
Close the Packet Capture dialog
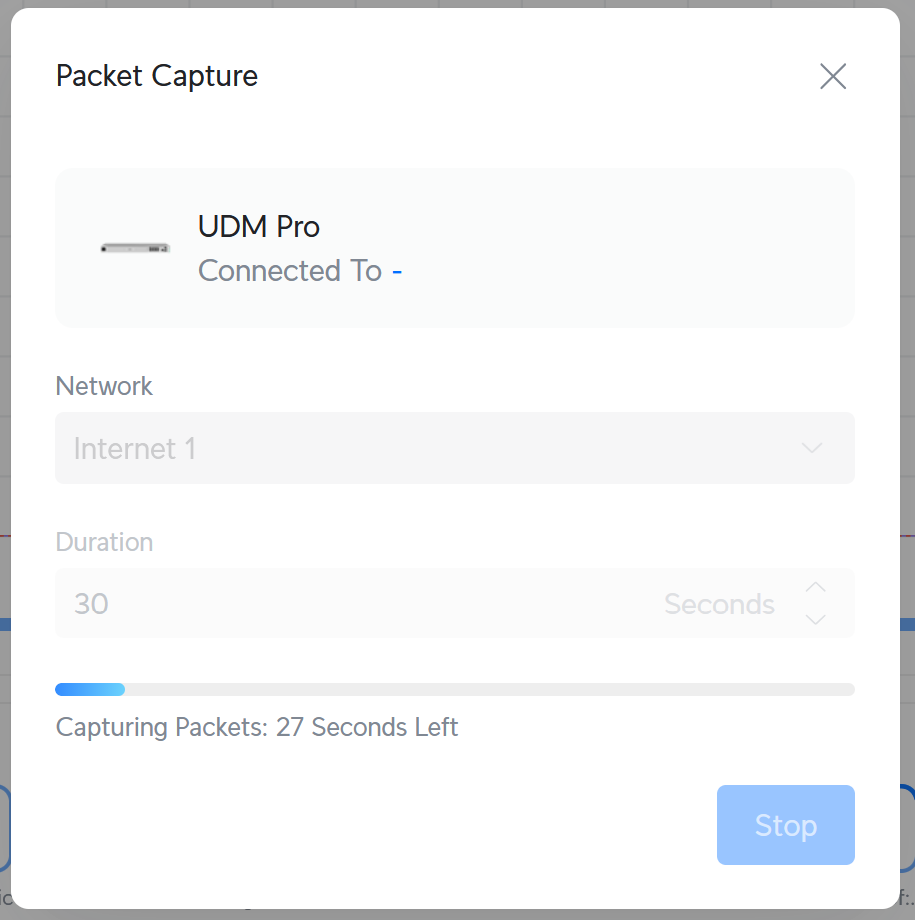tap(833, 76)
